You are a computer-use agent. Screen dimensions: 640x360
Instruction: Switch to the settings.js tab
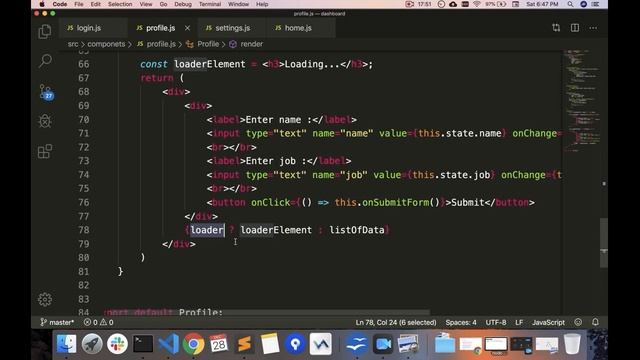click(232, 28)
